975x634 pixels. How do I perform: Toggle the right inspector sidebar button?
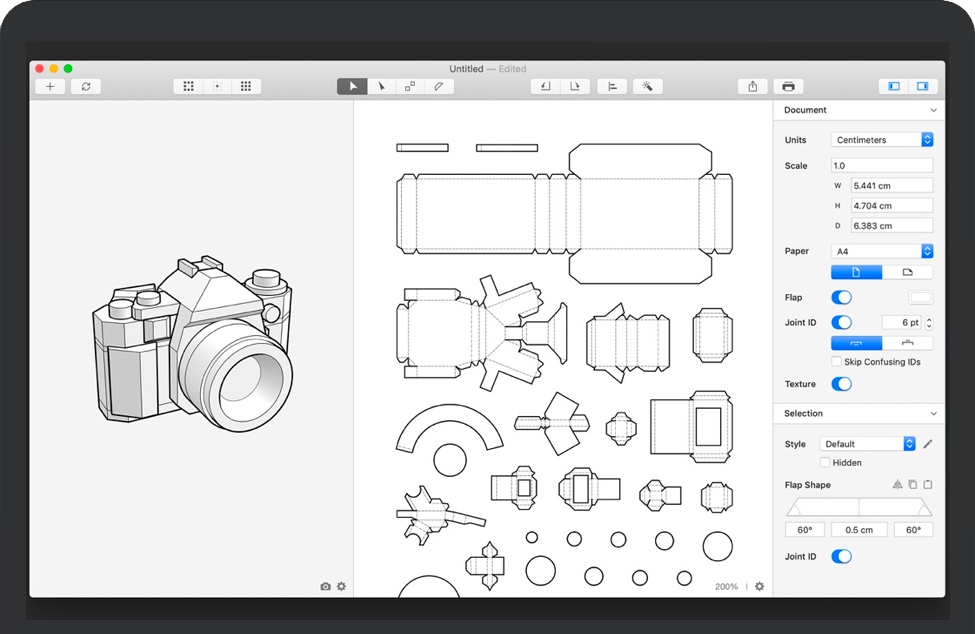[922, 87]
